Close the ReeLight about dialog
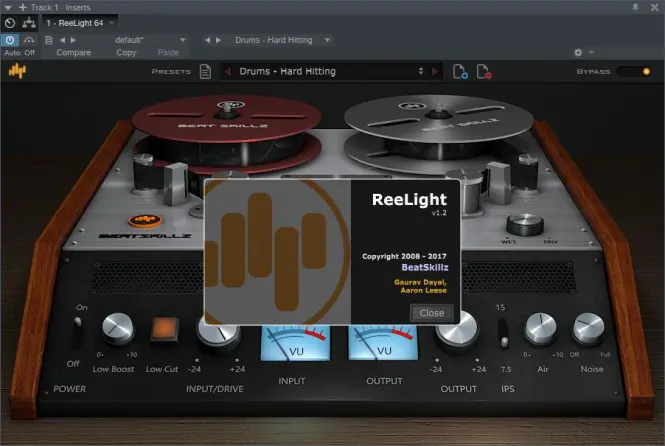The image size is (665, 446). point(432,313)
